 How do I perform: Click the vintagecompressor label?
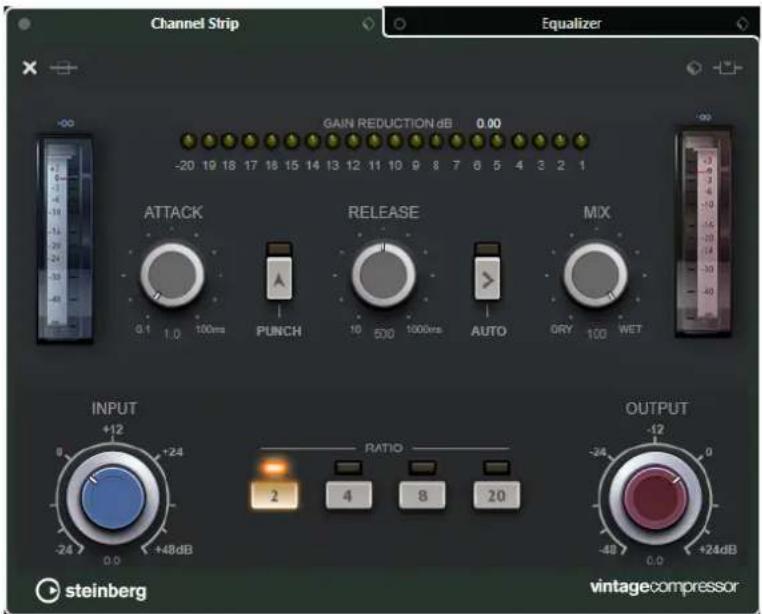[x=664, y=587]
